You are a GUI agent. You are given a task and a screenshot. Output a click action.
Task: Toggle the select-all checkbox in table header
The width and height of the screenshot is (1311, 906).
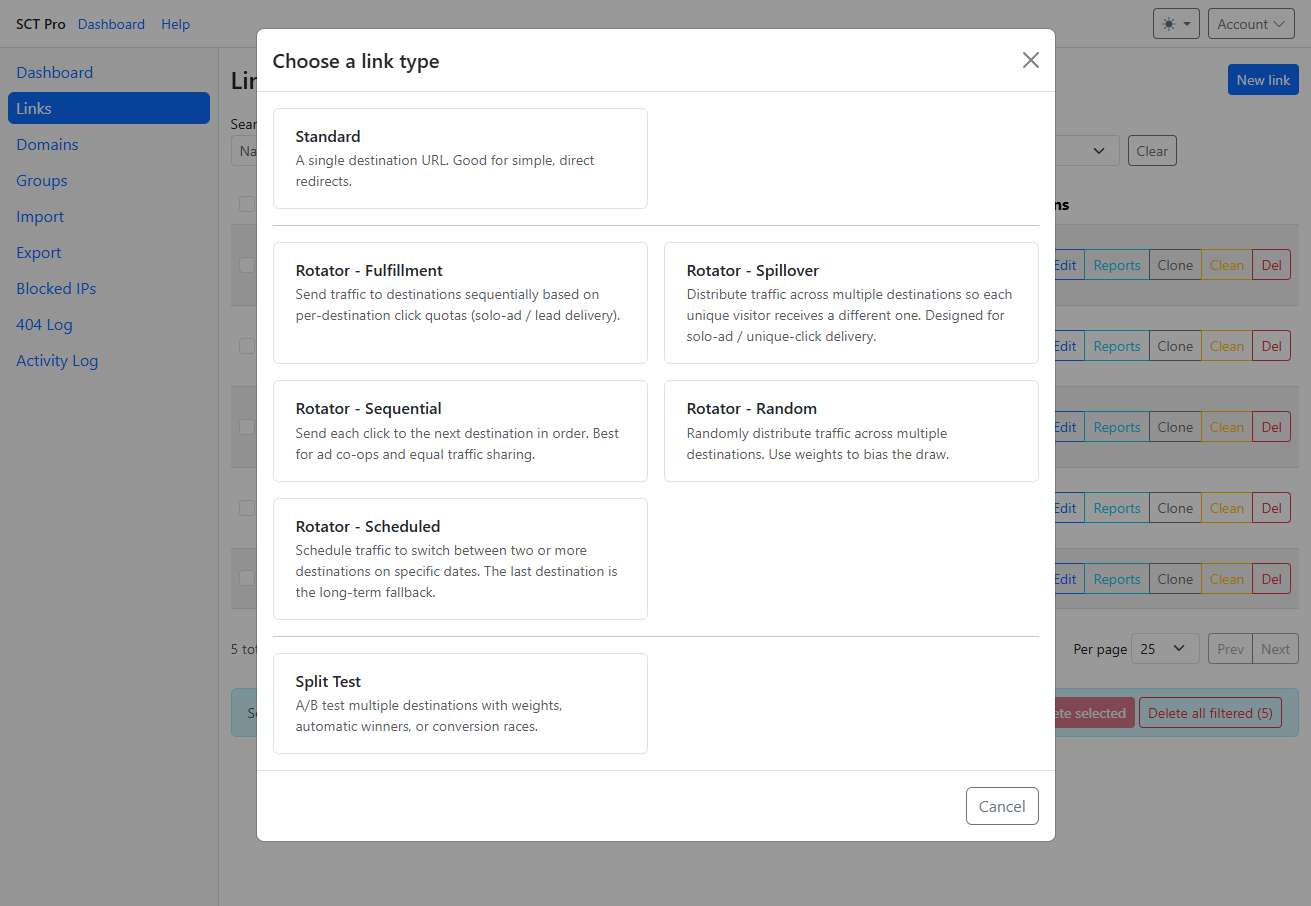click(246, 204)
